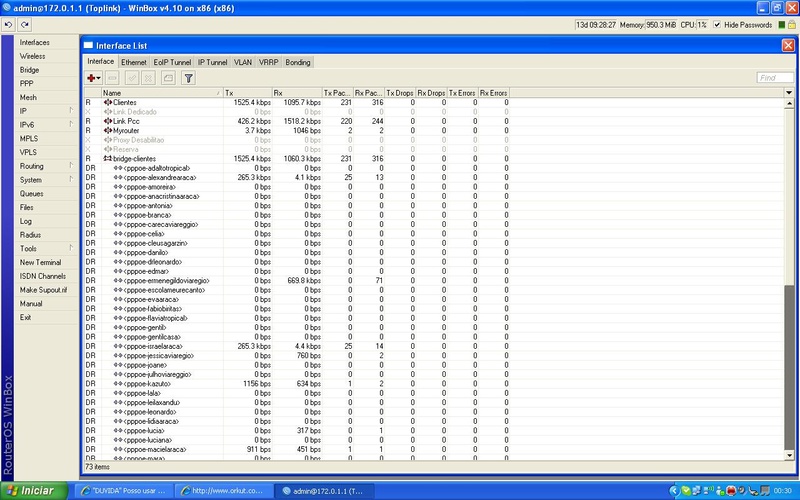Click the scrollbar up arrow in the list
Image resolution: width=800 pixels, height=500 pixels.
(x=789, y=103)
